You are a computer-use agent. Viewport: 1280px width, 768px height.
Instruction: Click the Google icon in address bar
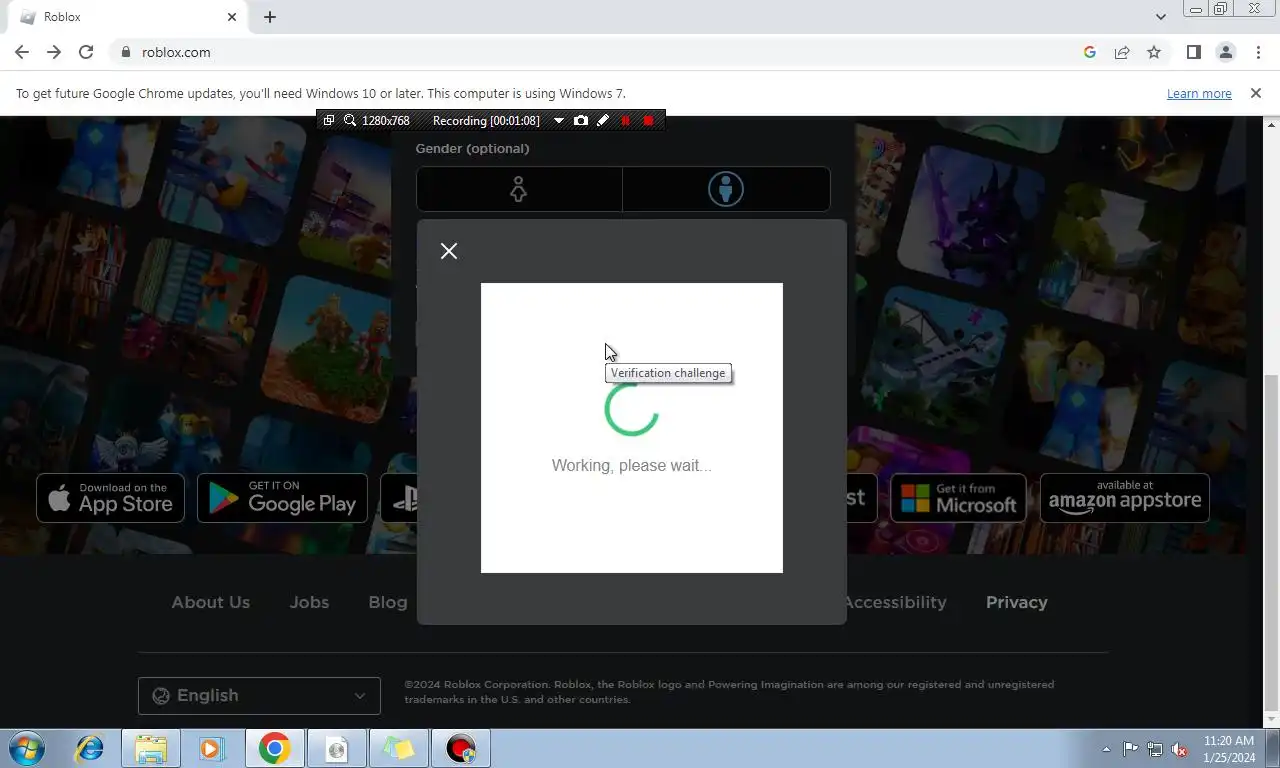(1090, 52)
